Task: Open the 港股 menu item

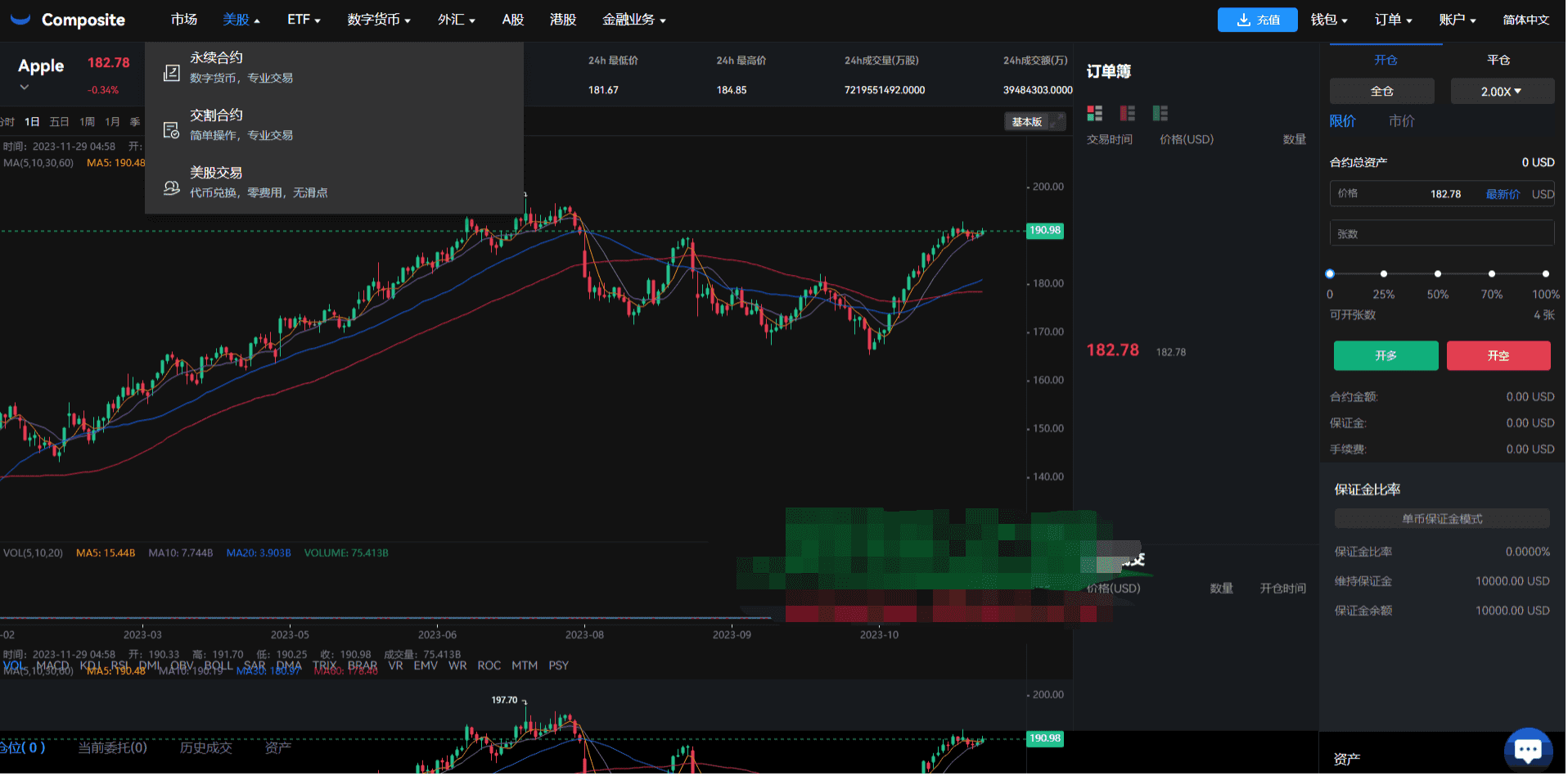Action: coord(564,20)
